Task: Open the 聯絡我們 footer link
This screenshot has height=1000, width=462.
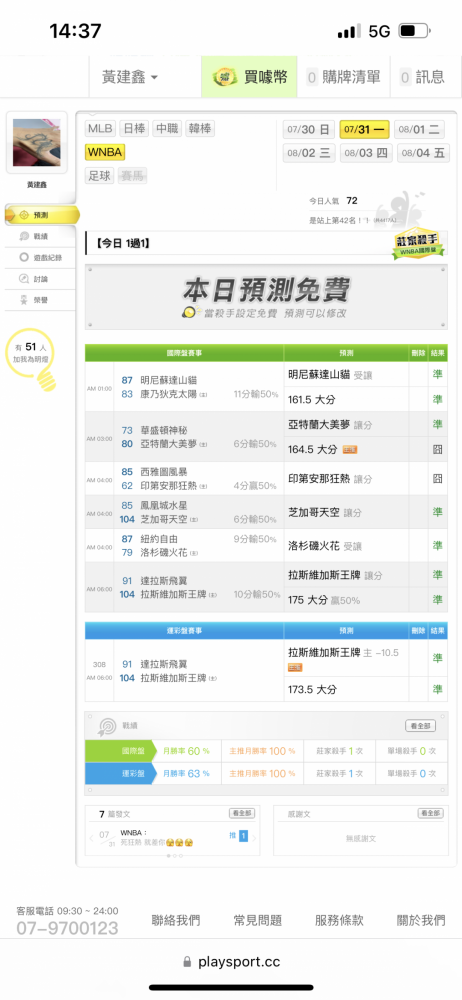Action: point(175,920)
